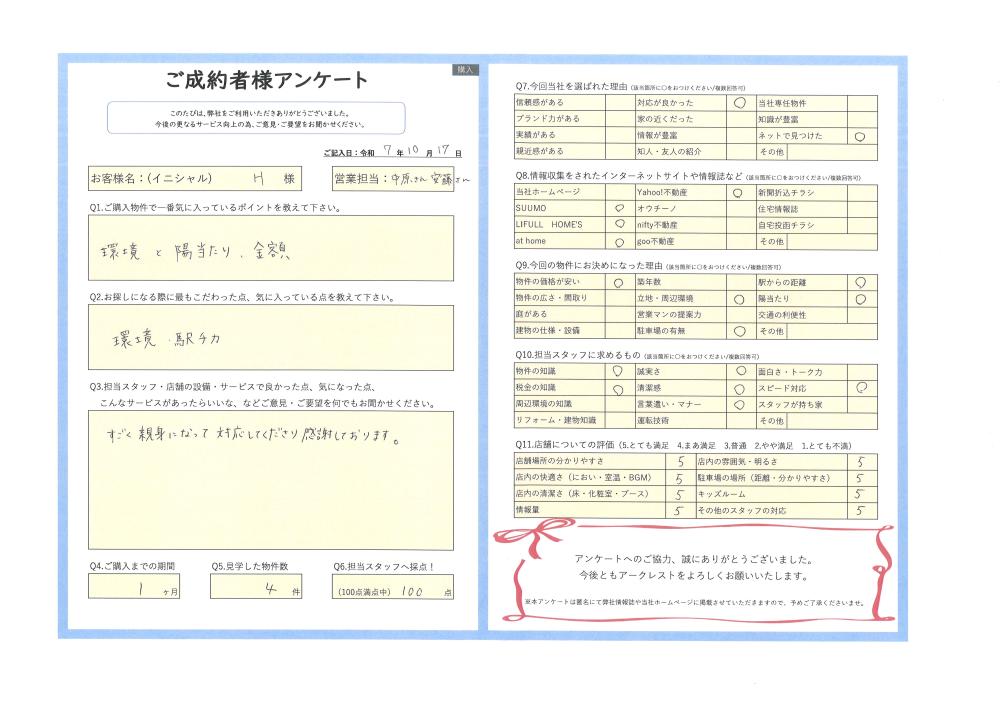The image size is (1000, 707).
Task: Click the Q1 answer box about 環境と陽当たり
Action: (270, 249)
